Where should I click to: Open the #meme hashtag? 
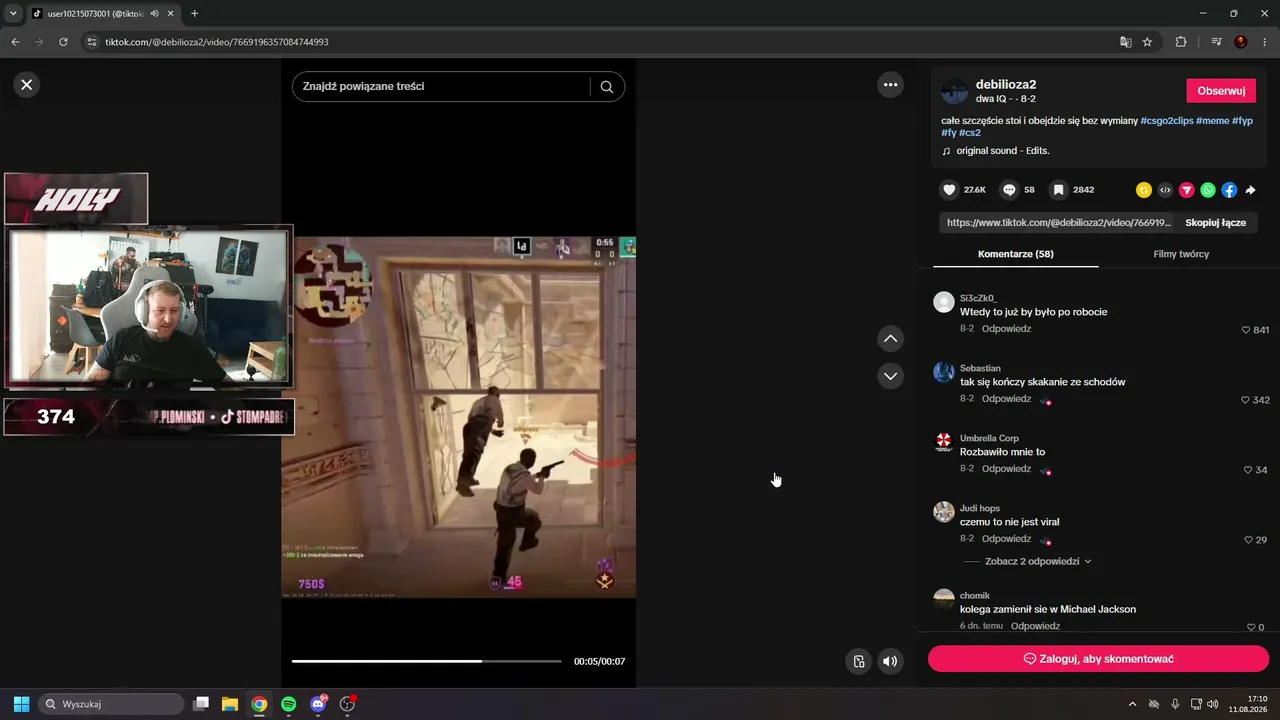[1212, 120]
